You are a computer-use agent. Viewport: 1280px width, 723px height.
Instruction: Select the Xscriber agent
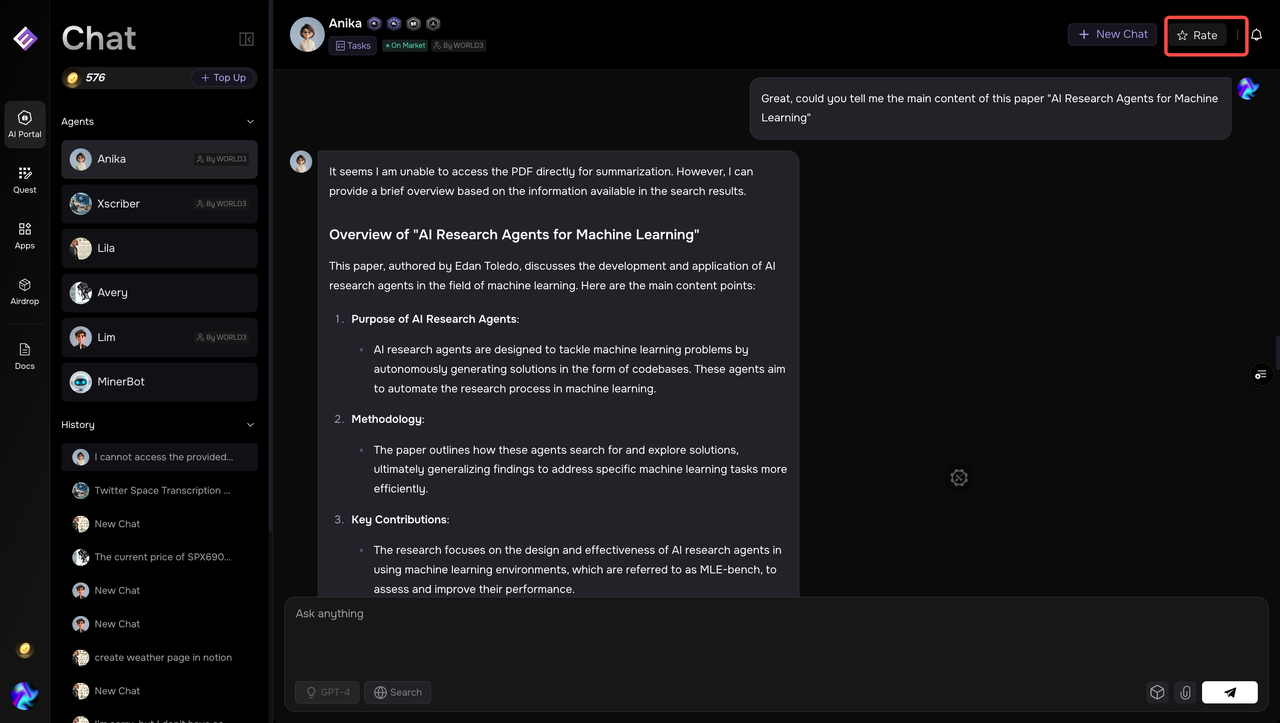159,204
